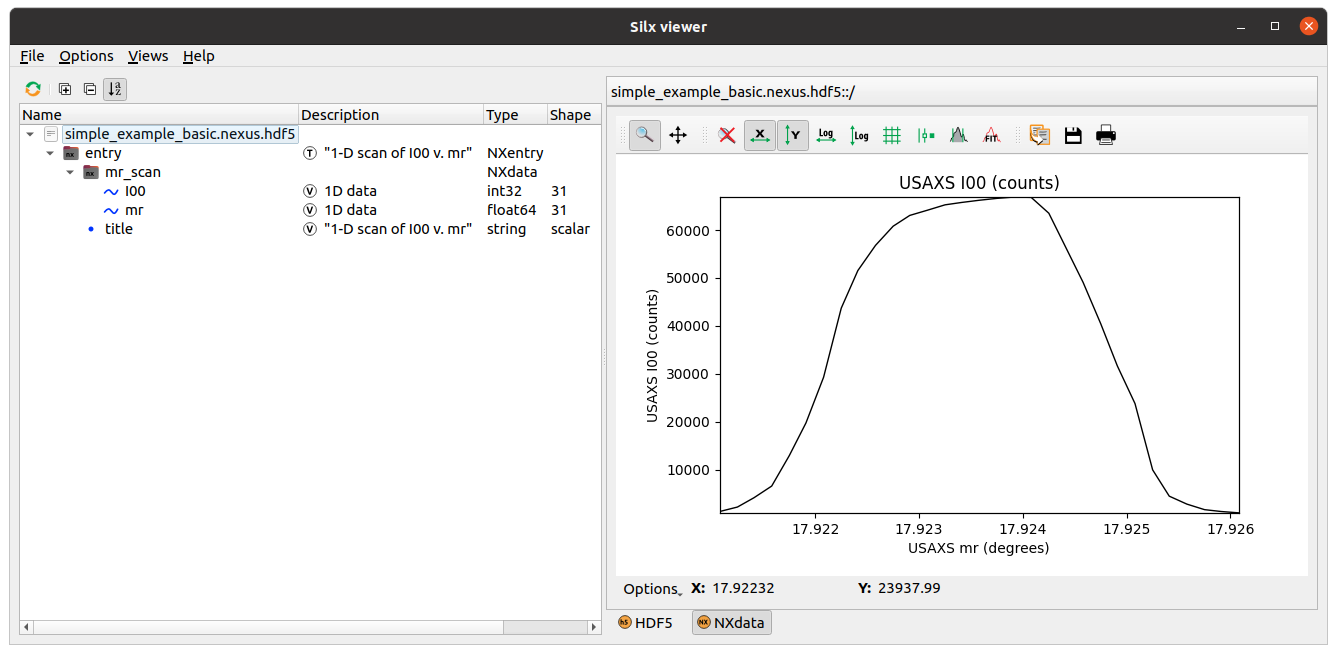1337x654 pixels.
Task: Select the pan plot tool
Action: (x=678, y=135)
